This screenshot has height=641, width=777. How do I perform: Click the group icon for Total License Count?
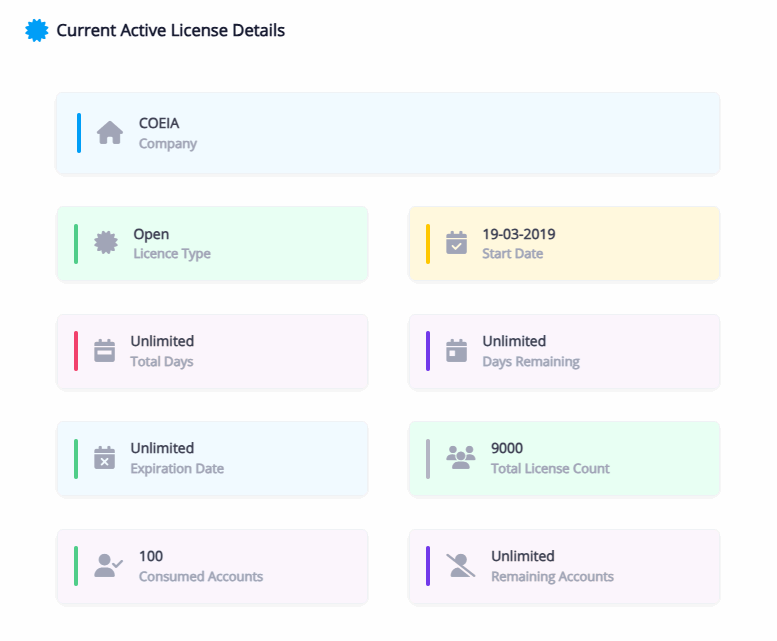point(461,458)
